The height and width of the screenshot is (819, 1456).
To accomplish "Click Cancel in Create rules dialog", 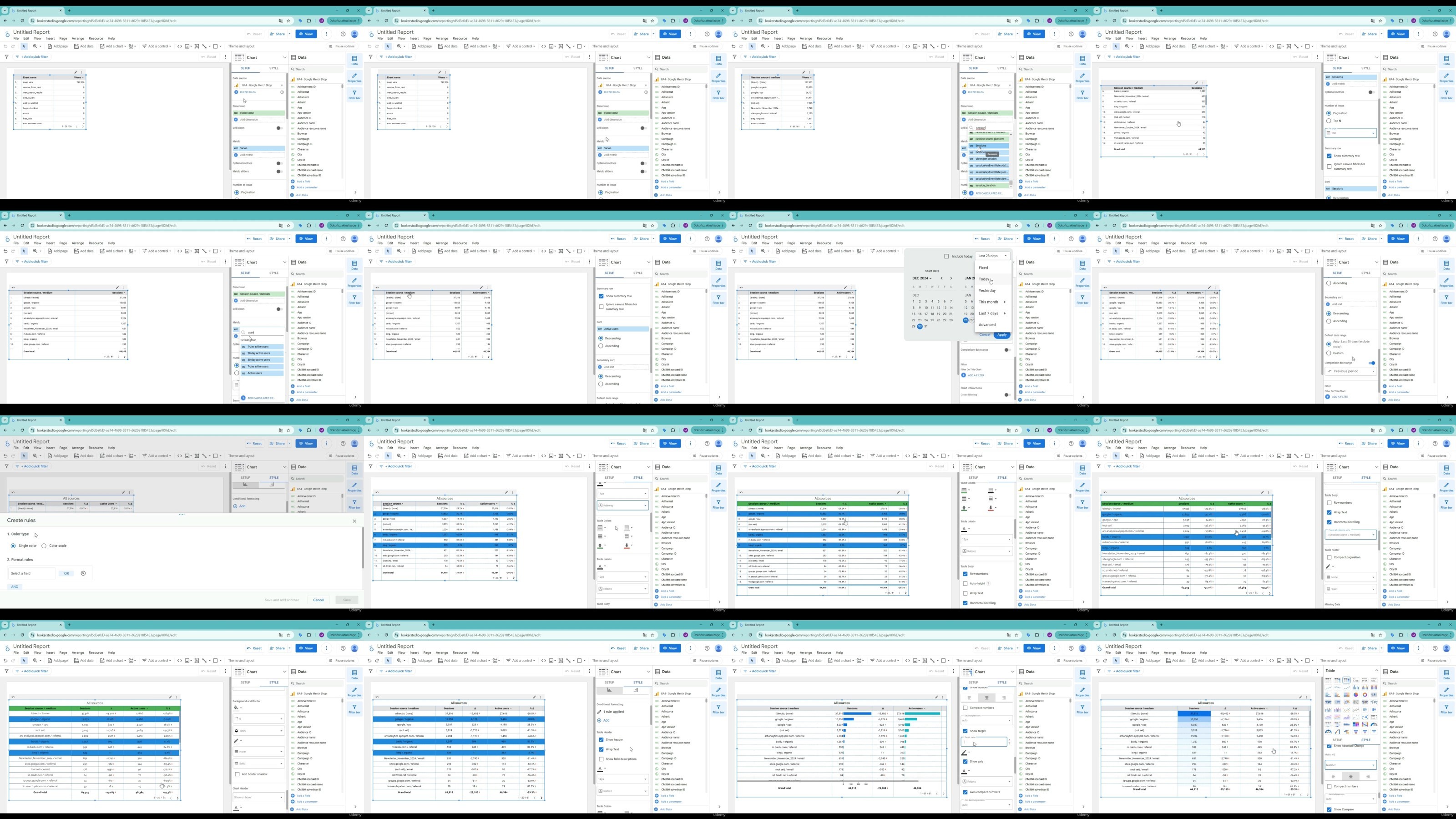I will pyautogui.click(x=318, y=600).
